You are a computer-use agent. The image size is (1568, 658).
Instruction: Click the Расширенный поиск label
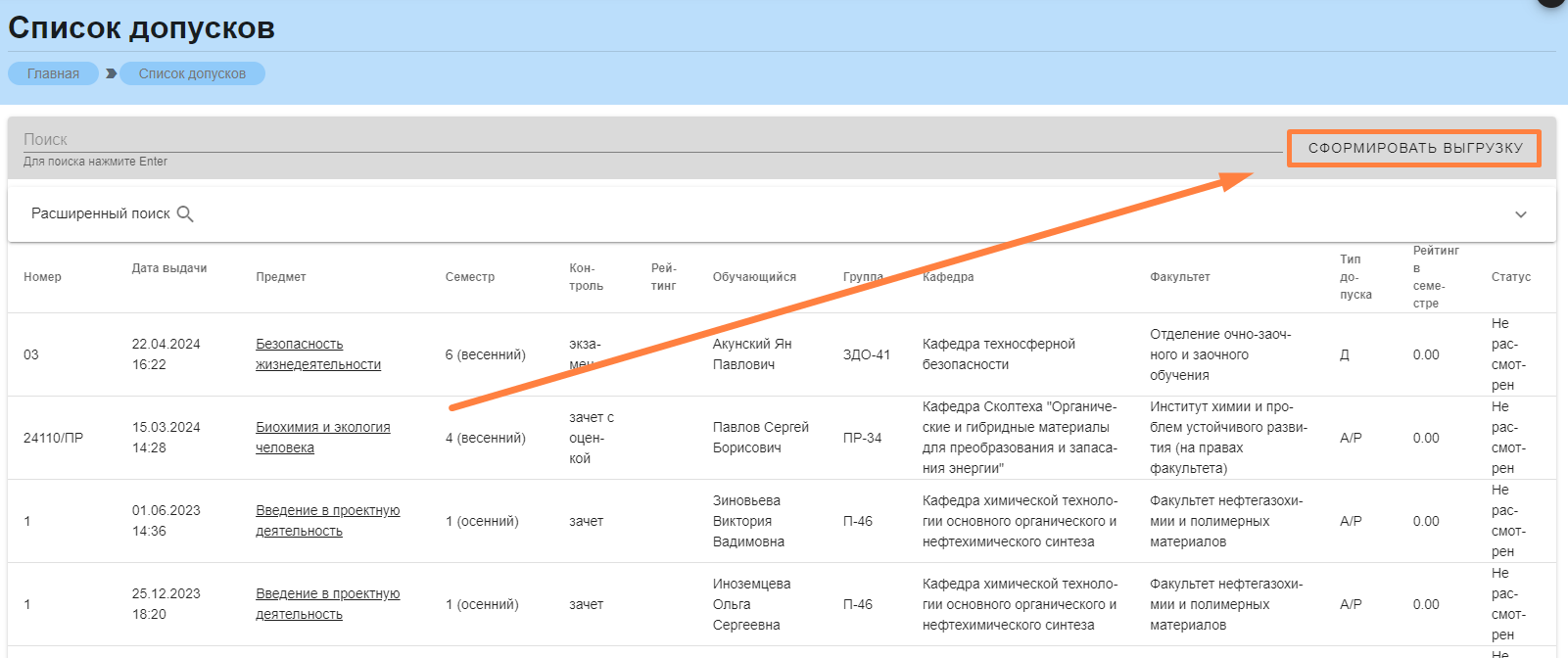point(100,213)
